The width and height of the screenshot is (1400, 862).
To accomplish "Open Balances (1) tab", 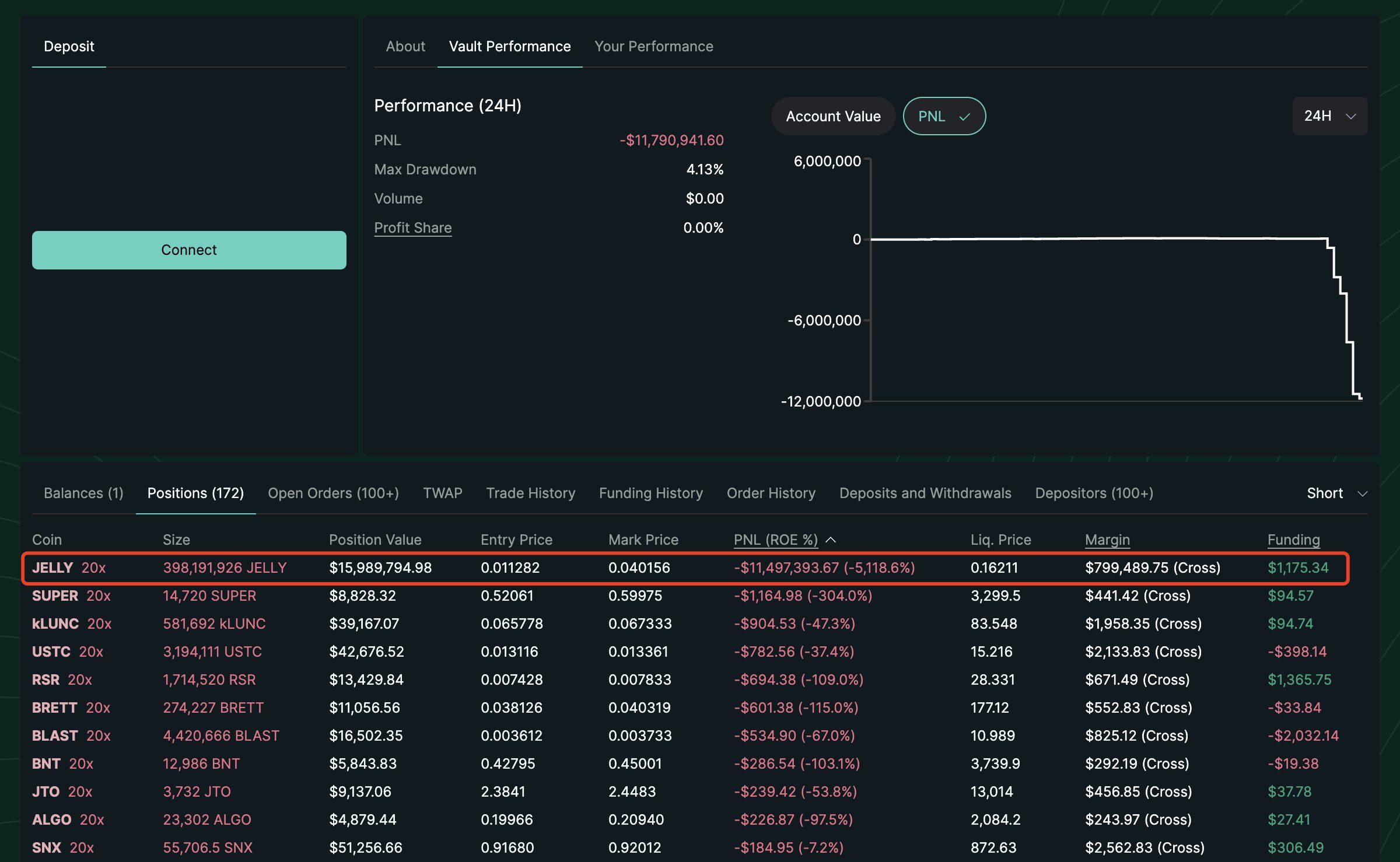I will point(83,493).
